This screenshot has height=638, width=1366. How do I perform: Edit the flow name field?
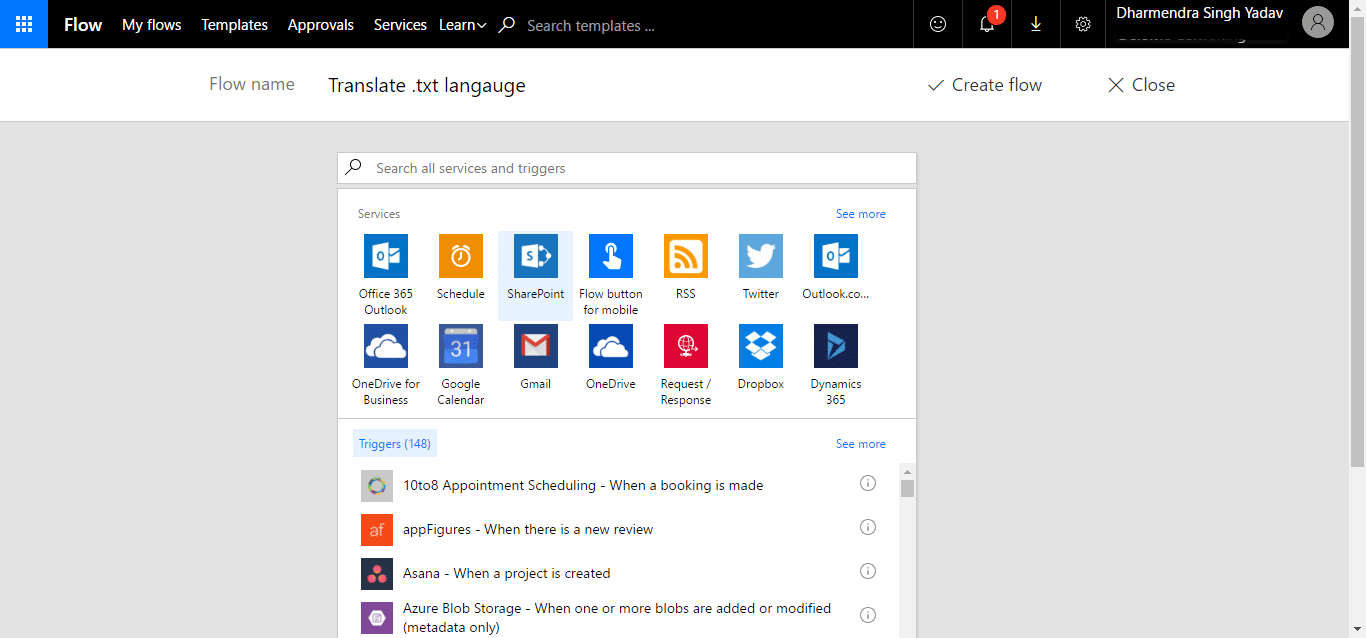coord(427,85)
